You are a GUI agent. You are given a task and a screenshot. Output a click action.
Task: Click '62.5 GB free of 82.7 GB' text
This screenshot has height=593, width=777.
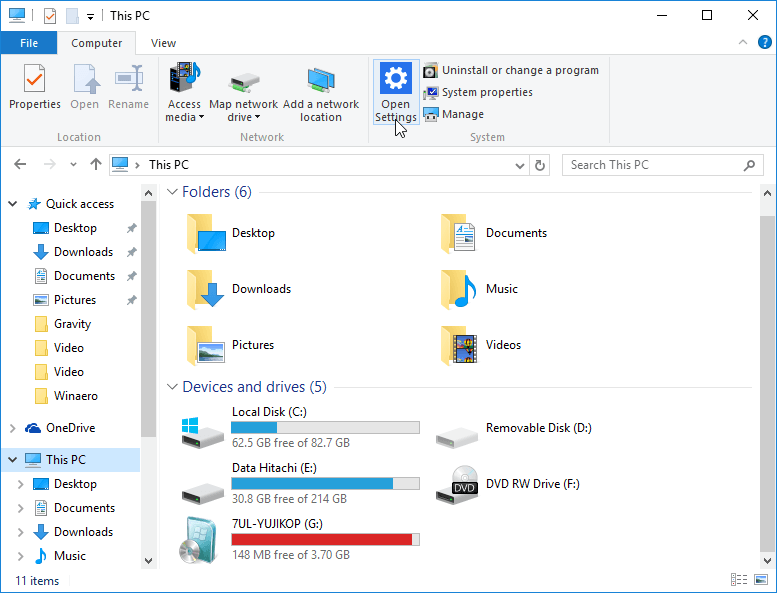(x=291, y=443)
